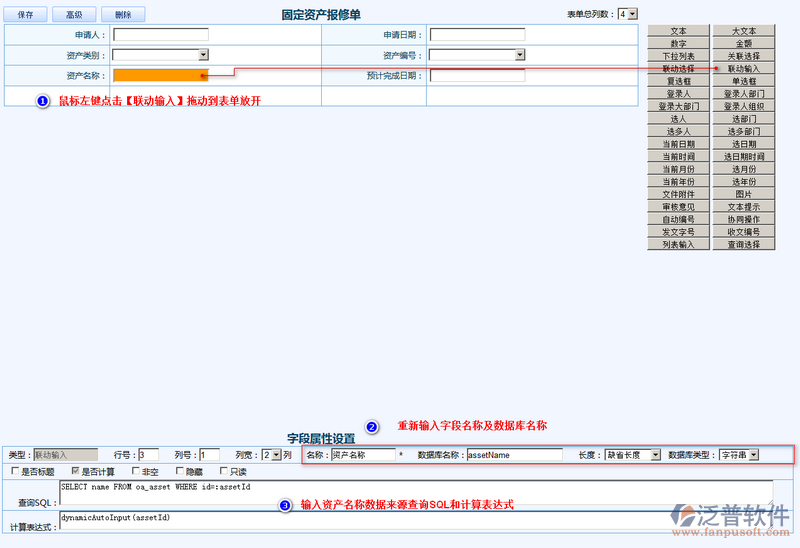Select the 文本提示 field button
This screenshot has height=548, width=800.
(743, 207)
